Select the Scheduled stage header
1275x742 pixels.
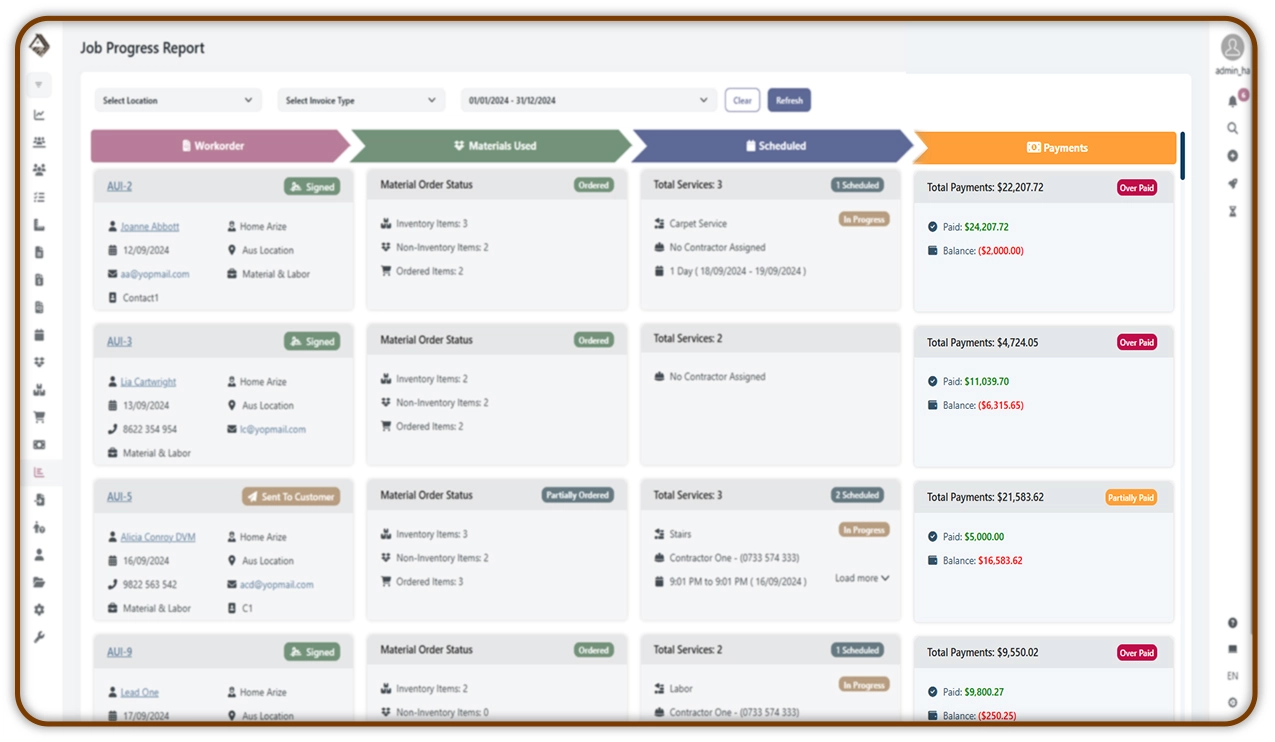773,146
